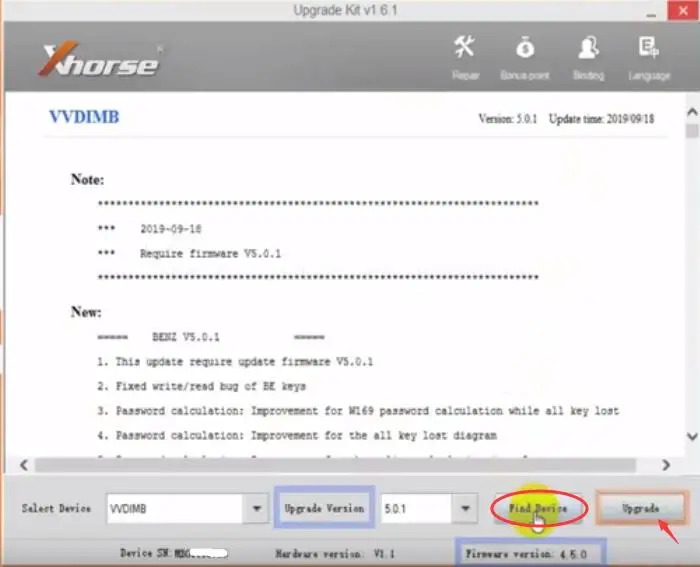Click 'This update require update firmware' line
Screen dimensions: 700x567
click(x=235, y=362)
